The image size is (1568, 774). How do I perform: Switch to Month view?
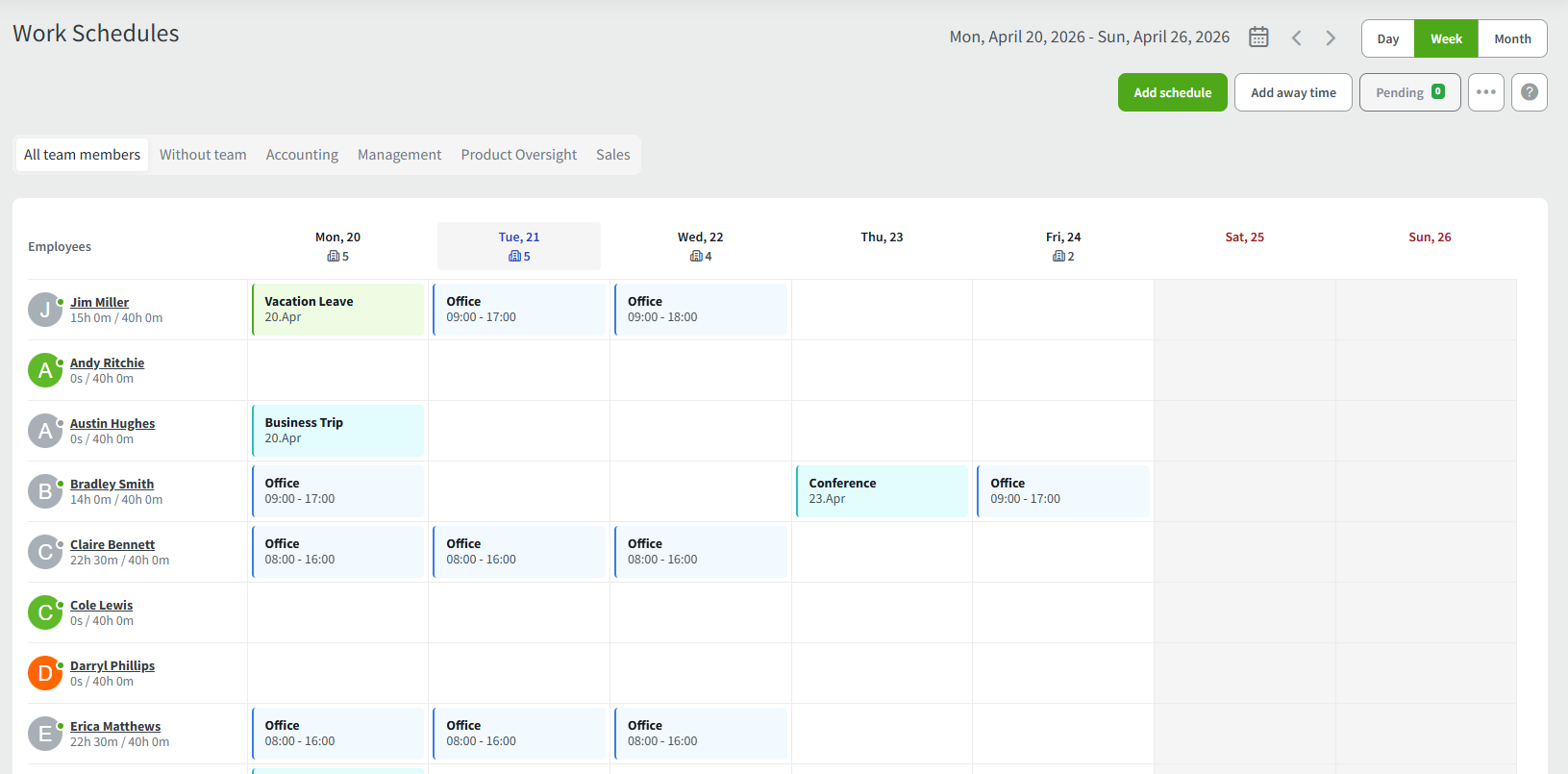[x=1512, y=39]
